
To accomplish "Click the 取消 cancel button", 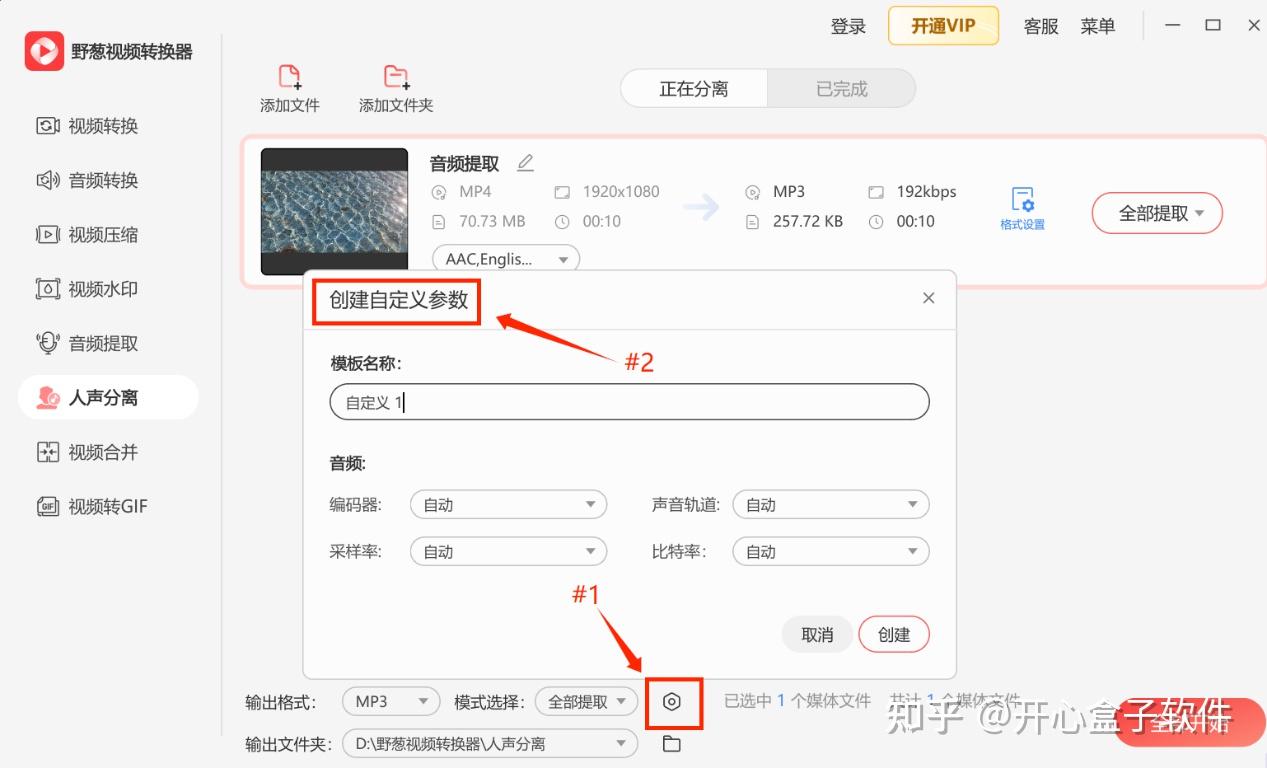I will pyautogui.click(x=817, y=634).
